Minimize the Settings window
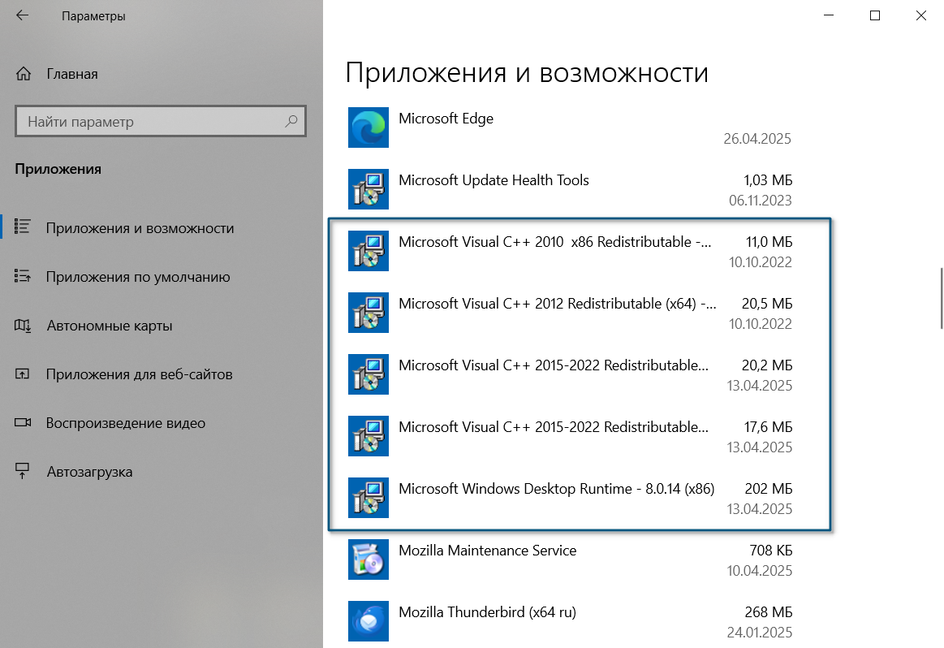 coord(828,15)
